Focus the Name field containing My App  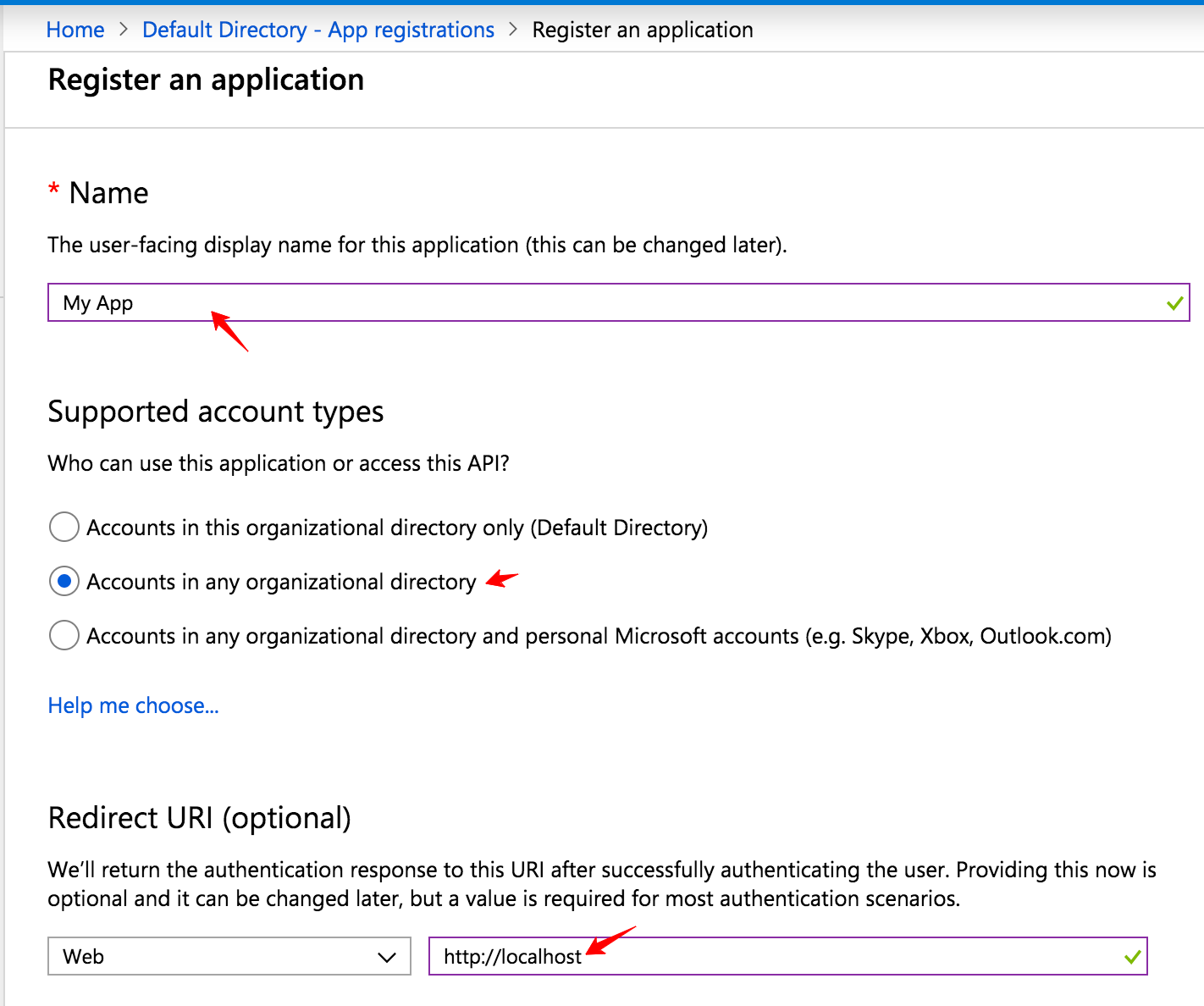[593, 303]
